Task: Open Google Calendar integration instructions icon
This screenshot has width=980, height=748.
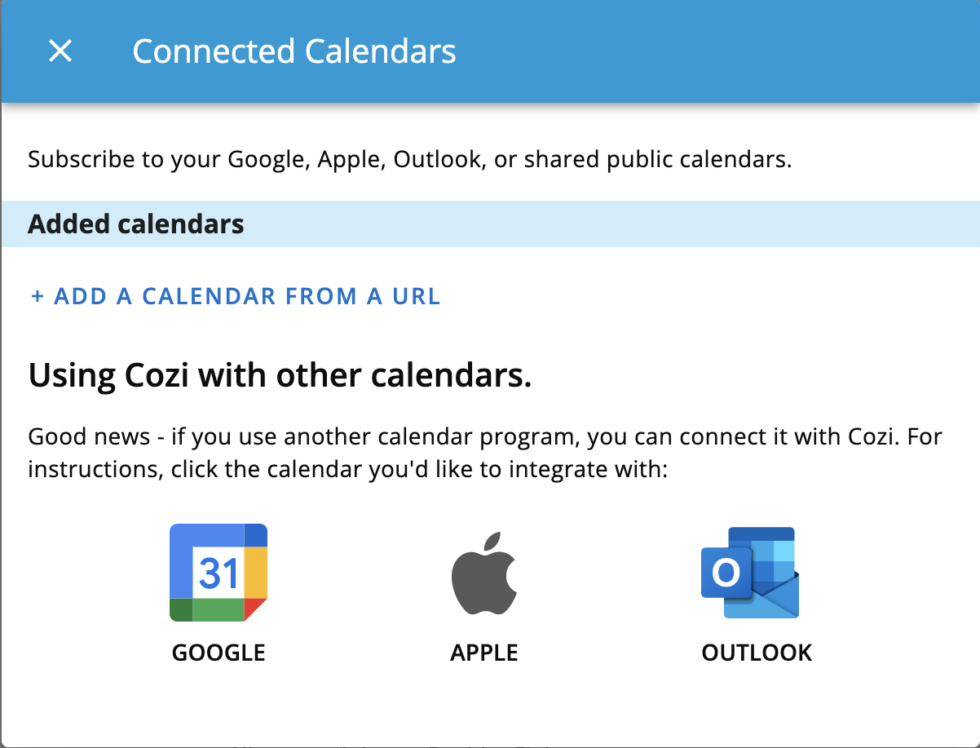Action: [218, 573]
